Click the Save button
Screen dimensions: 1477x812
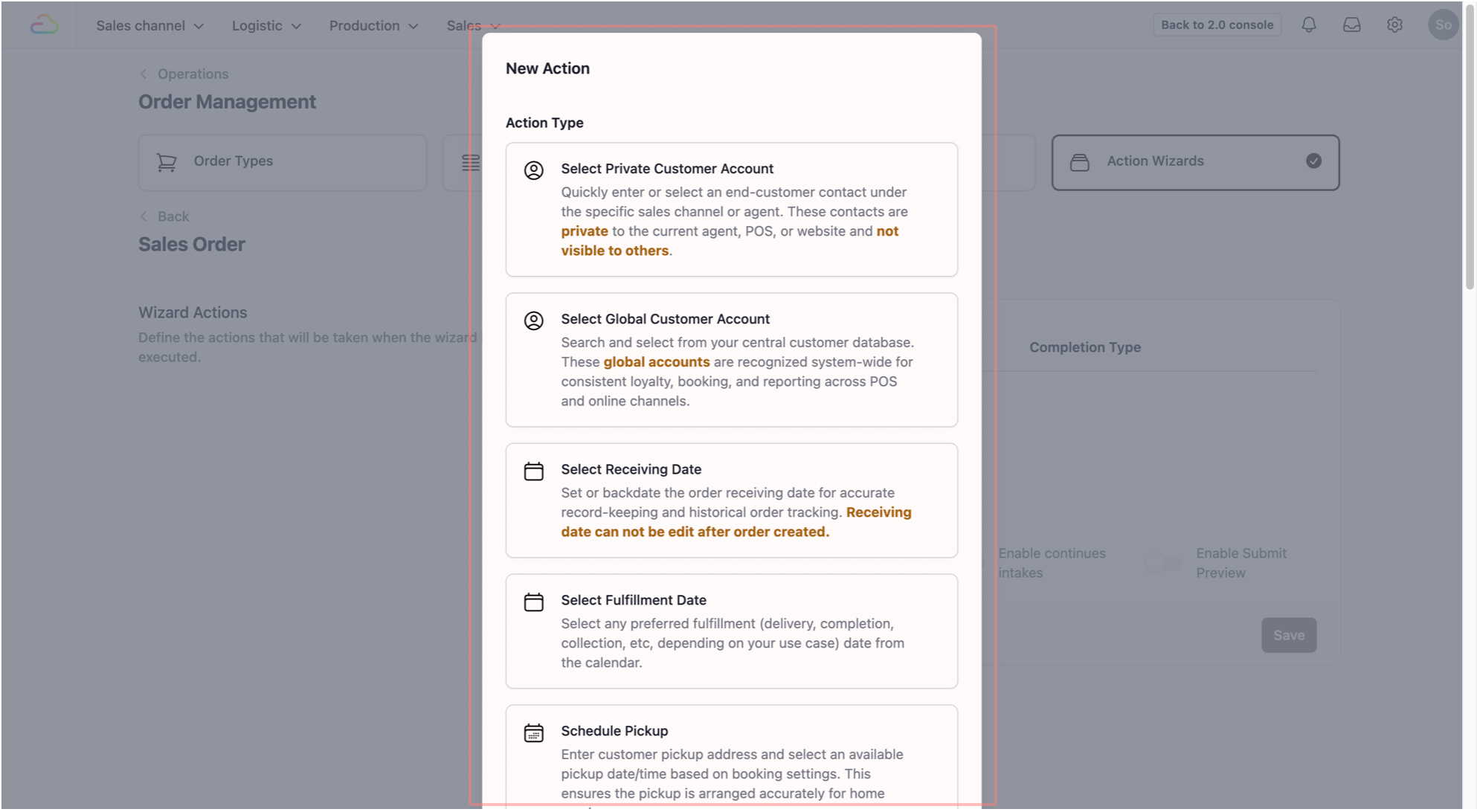pyautogui.click(x=1288, y=635)
